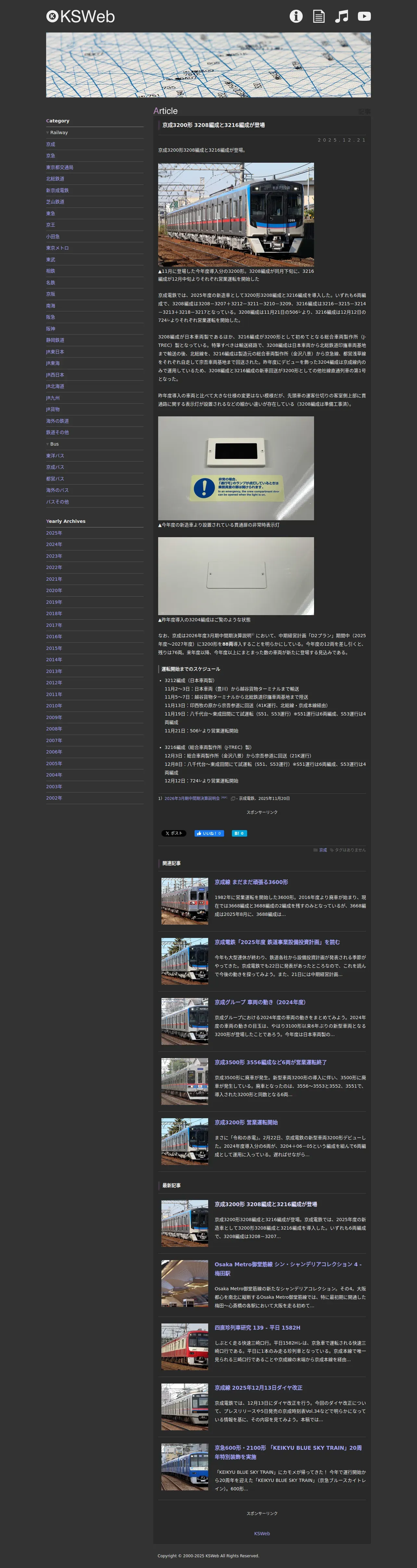Open the バスその他 category
Image resolution: width=417 pixels, height=1568 pixels.
[57, 501]
